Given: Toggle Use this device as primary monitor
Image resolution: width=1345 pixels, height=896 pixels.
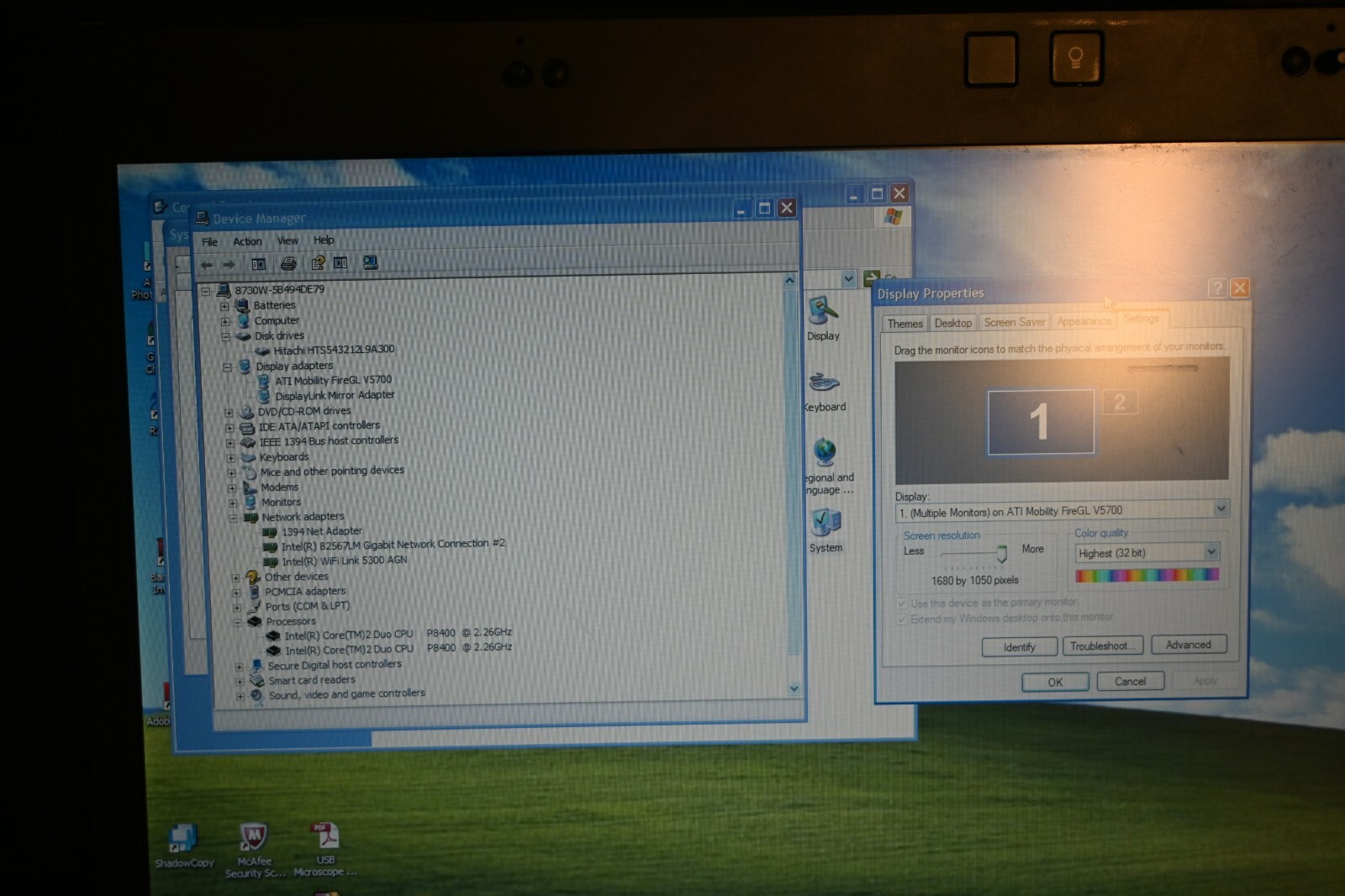Looking at the screenshot, I should tap(902, 603).
